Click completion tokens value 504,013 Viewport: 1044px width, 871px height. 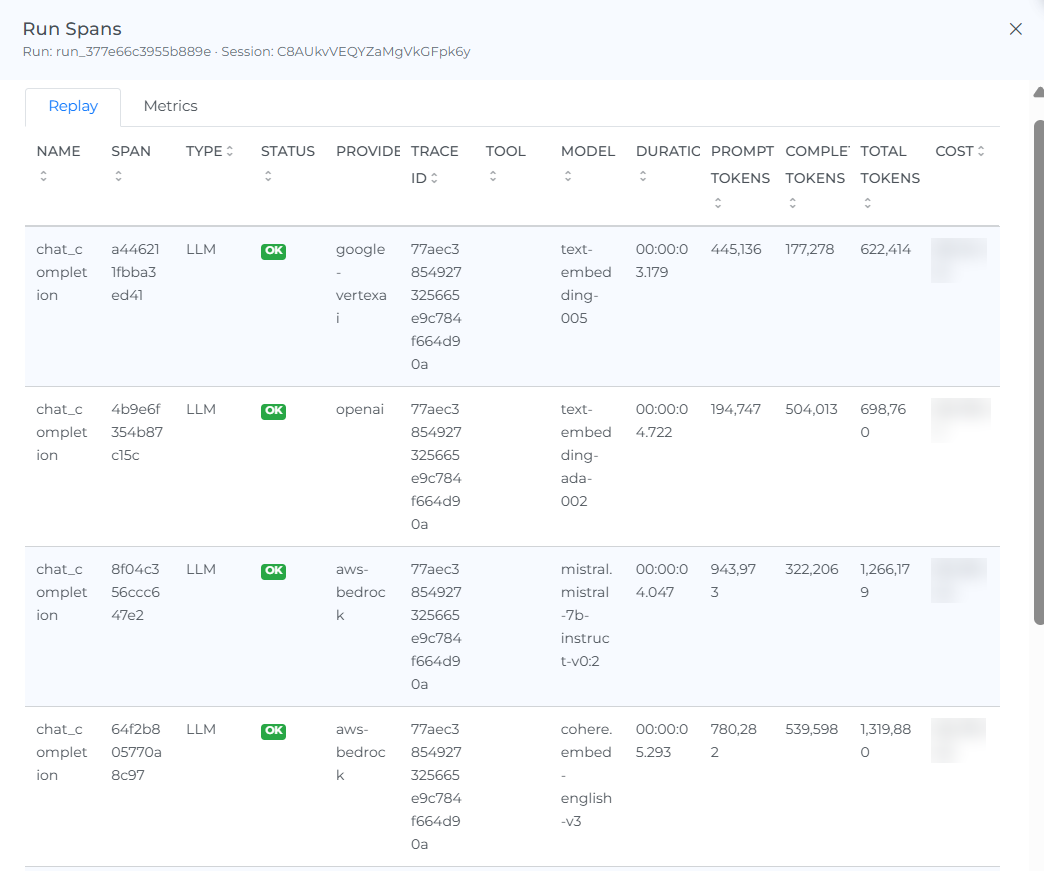(811, 409)
